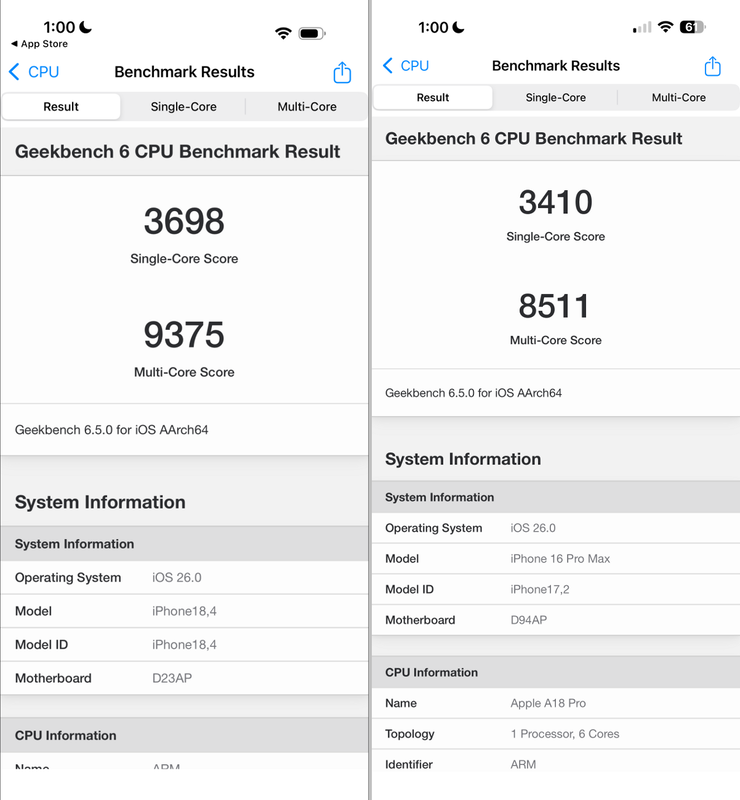Tap iPhone17,2 Model ID value

[540, 589]
